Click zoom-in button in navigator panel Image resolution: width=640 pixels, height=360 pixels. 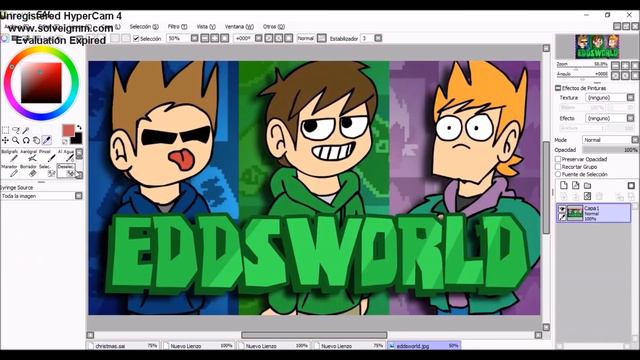tap(625, 65)
